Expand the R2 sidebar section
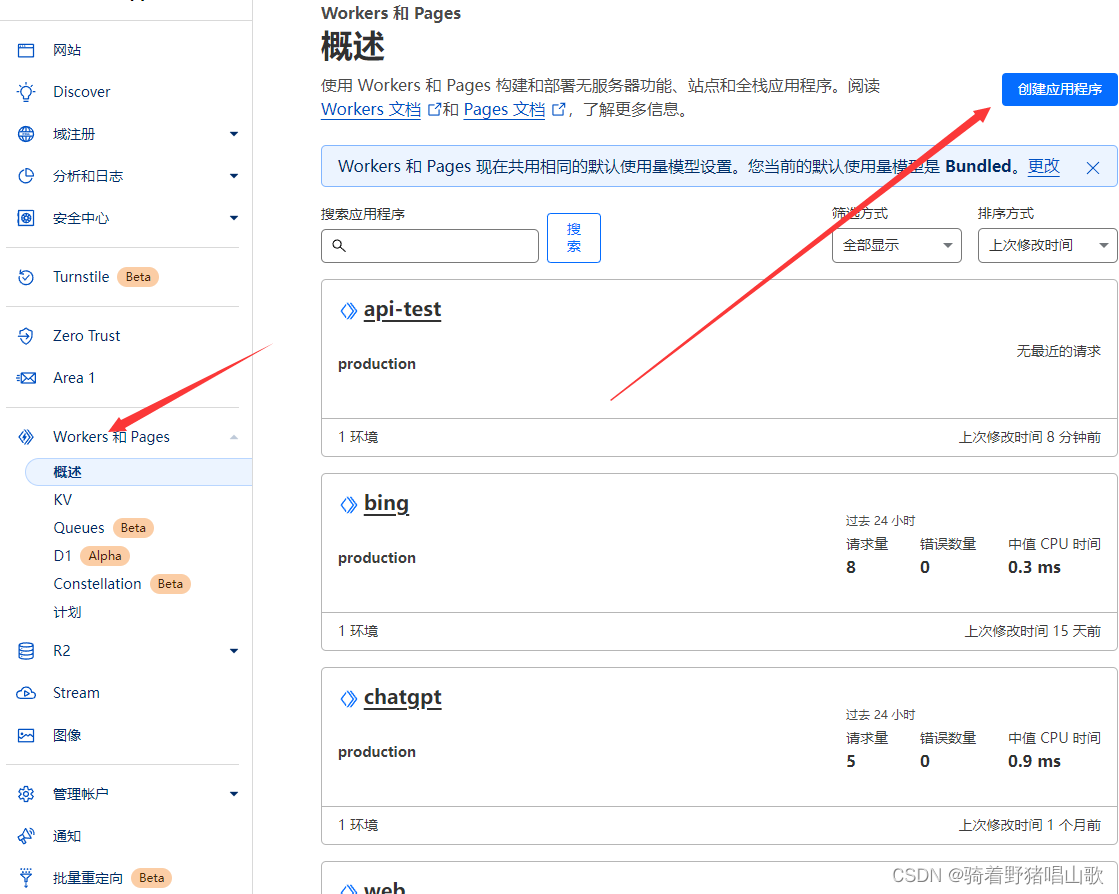The height and width of the screenshot is (894, 1119). tap(233, 651)
